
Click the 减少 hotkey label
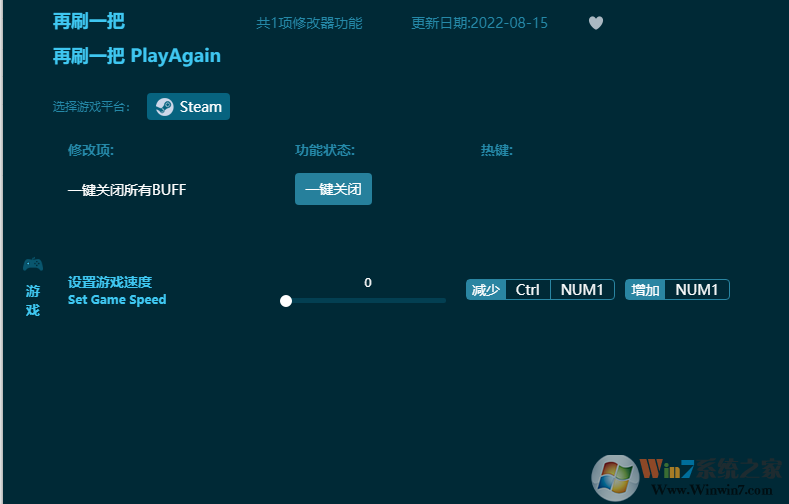tap(486, 290)
